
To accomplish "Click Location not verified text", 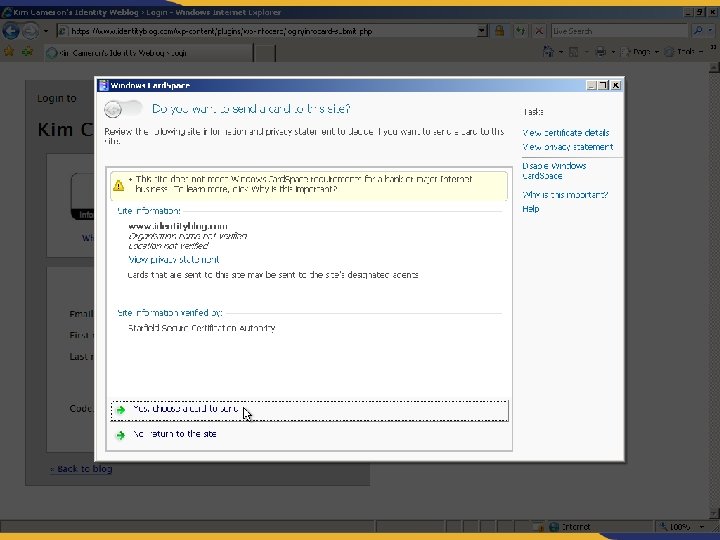I will click(169, 246).
